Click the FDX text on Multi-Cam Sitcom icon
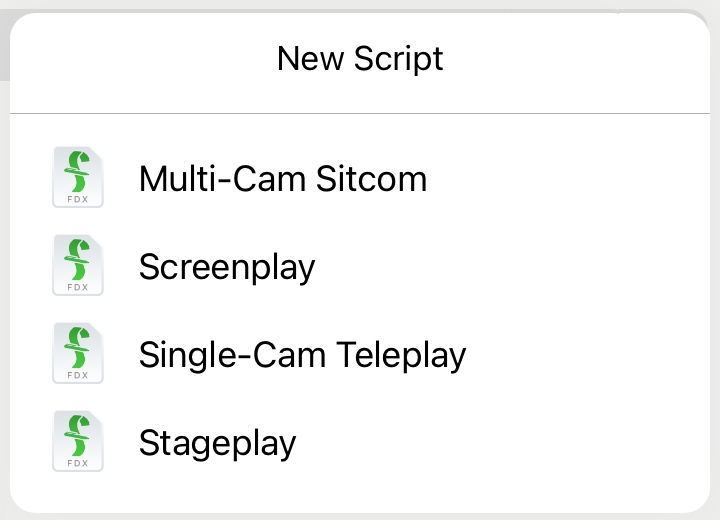The width and height of the screenshot is (720, 520). pyautogui.click(x=78, y=199)
